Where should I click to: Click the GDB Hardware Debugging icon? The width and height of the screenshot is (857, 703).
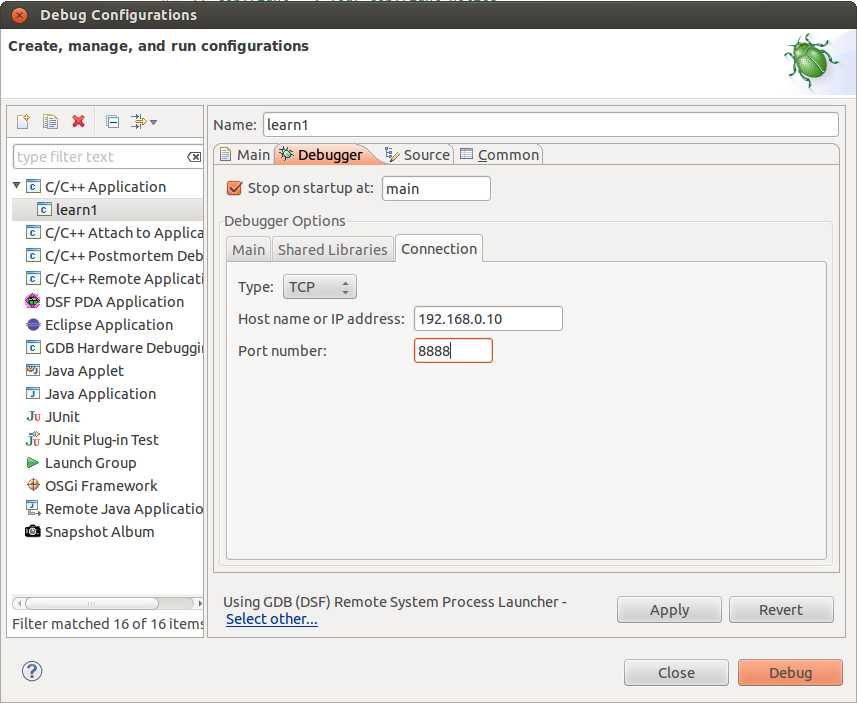click(x=33, y=347)
